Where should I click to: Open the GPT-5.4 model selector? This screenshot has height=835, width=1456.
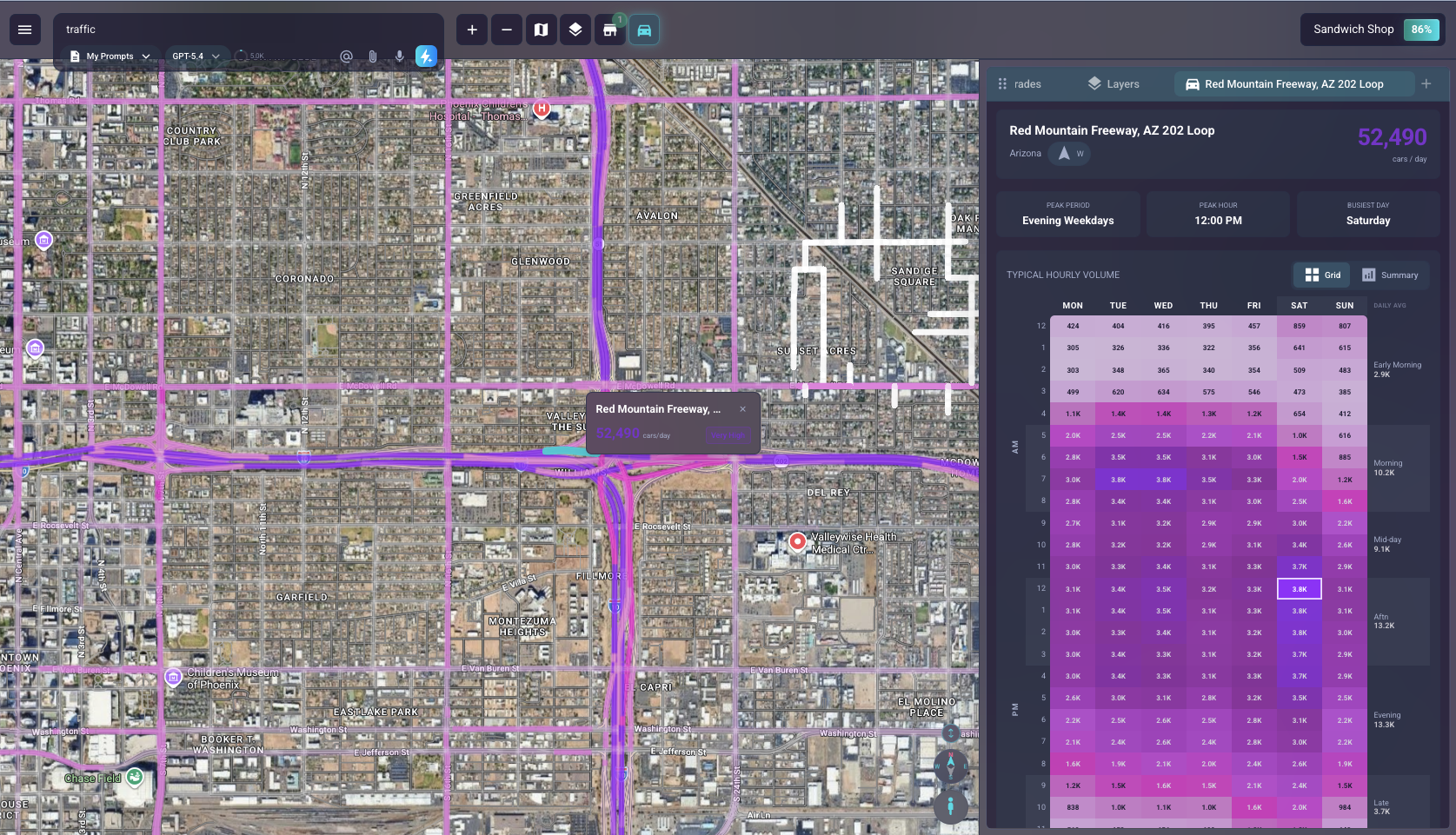196,56
